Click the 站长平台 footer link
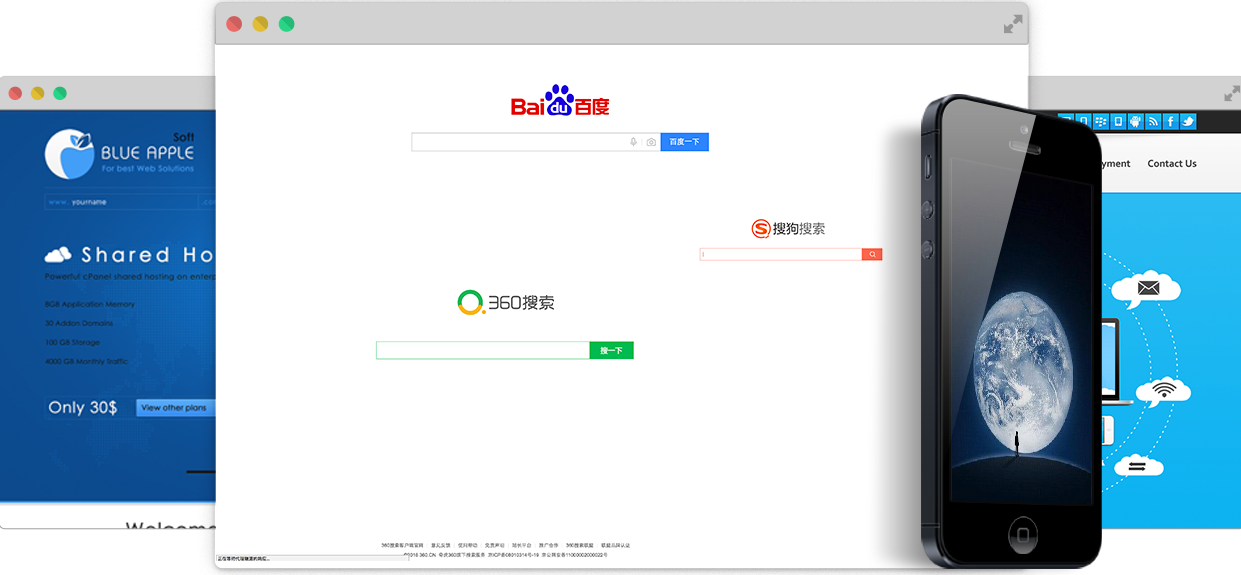The height and width of the screenshot is (575, 1241). point(521,545)
